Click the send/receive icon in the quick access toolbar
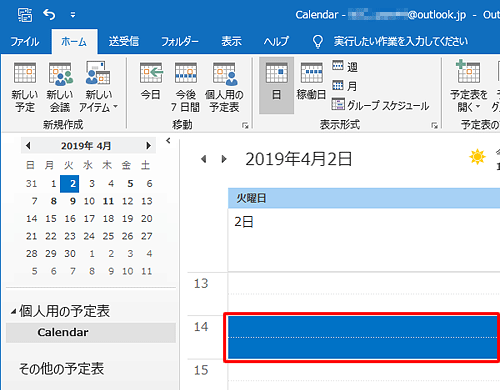Screen dimensions: 500x390 click(25, 15)
